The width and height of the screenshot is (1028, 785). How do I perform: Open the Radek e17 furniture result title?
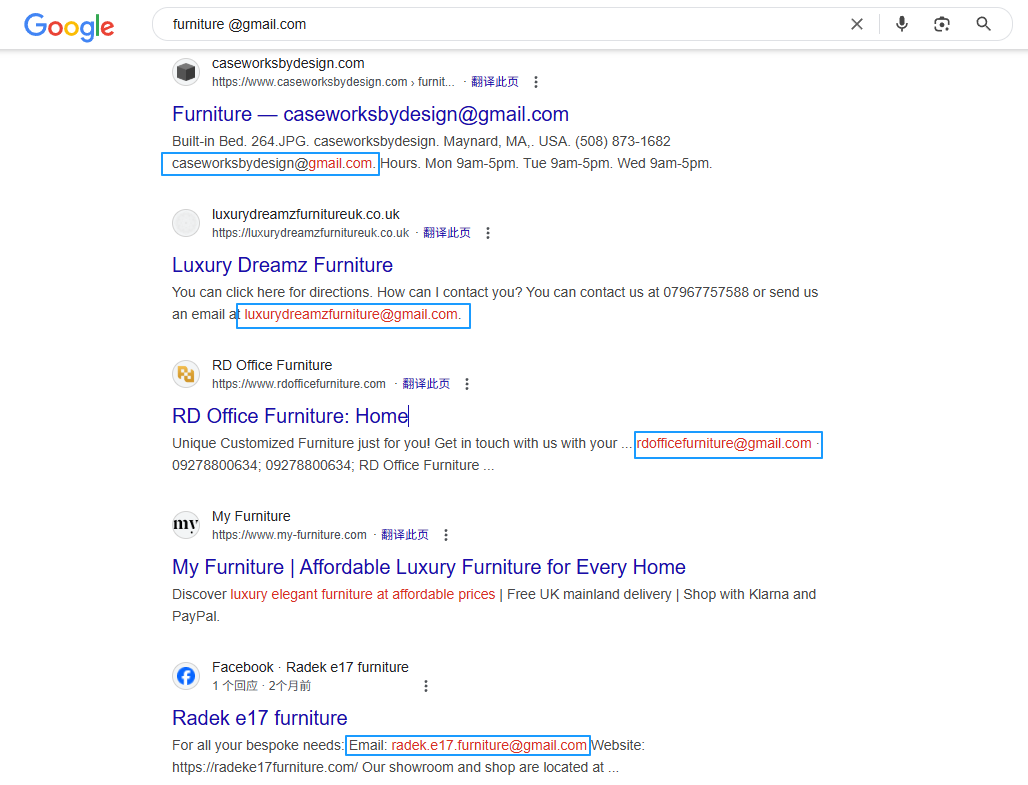coord(260,717)
